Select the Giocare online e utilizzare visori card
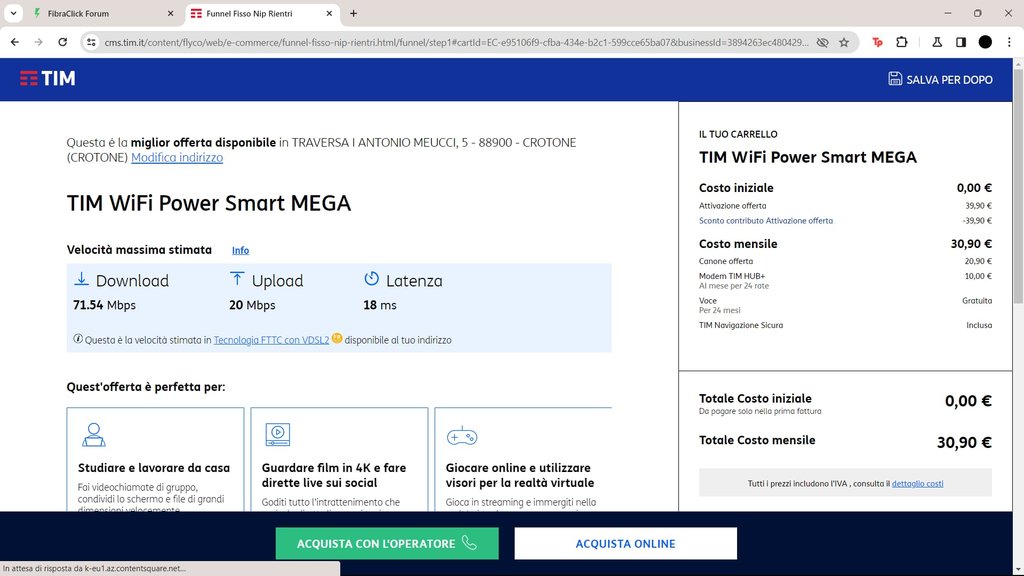The height and width of the screenshot is (576, 1024). [523, 460]
